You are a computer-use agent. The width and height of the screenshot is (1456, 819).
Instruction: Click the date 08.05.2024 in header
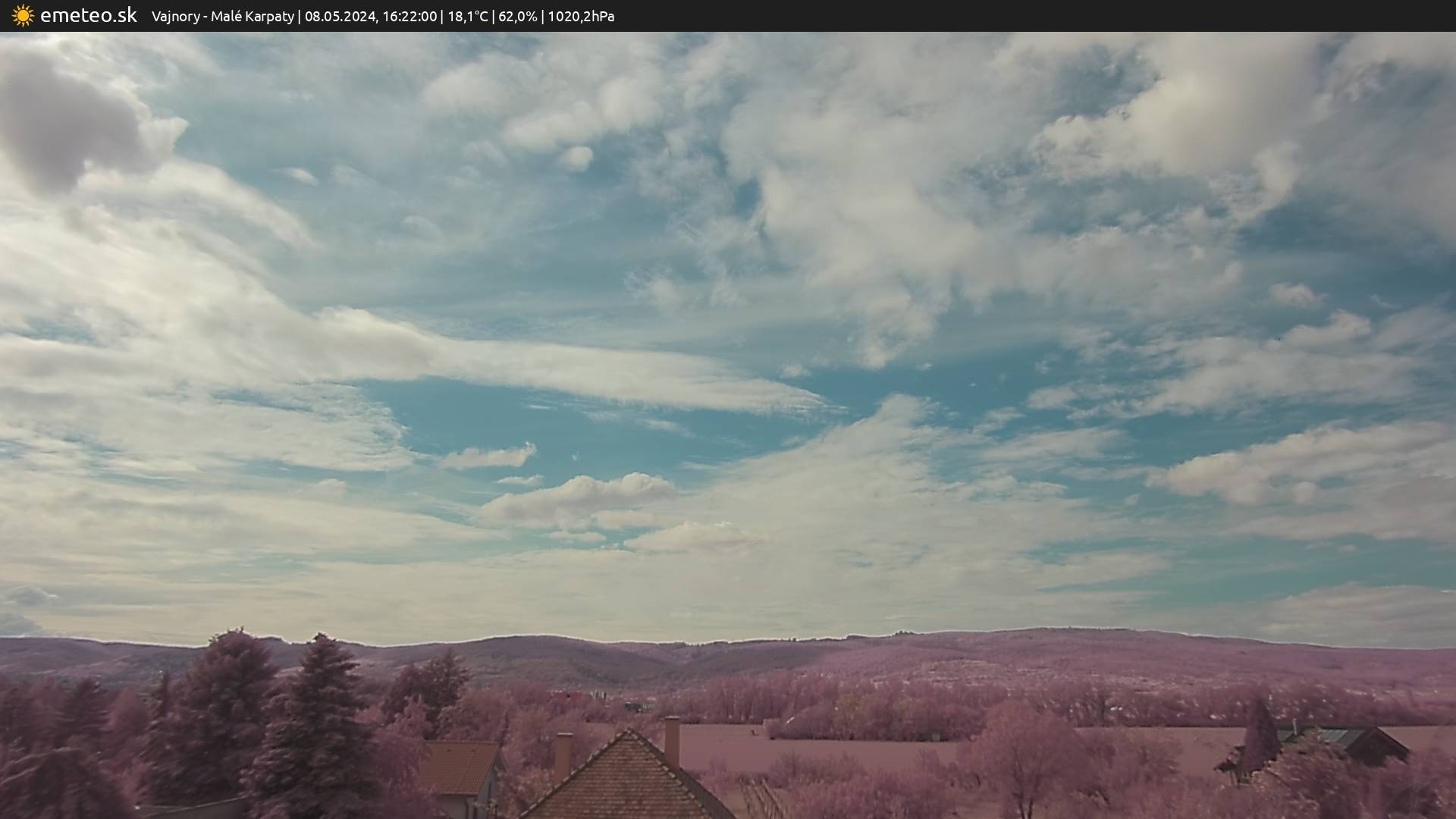coord(340,17)
